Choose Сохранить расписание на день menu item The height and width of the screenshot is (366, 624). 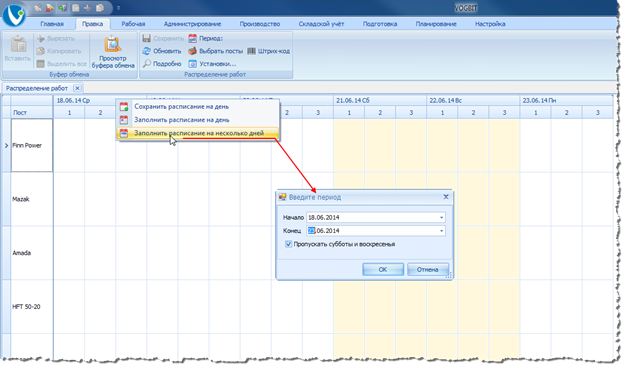pyautogui.click(x=197, y=107)
